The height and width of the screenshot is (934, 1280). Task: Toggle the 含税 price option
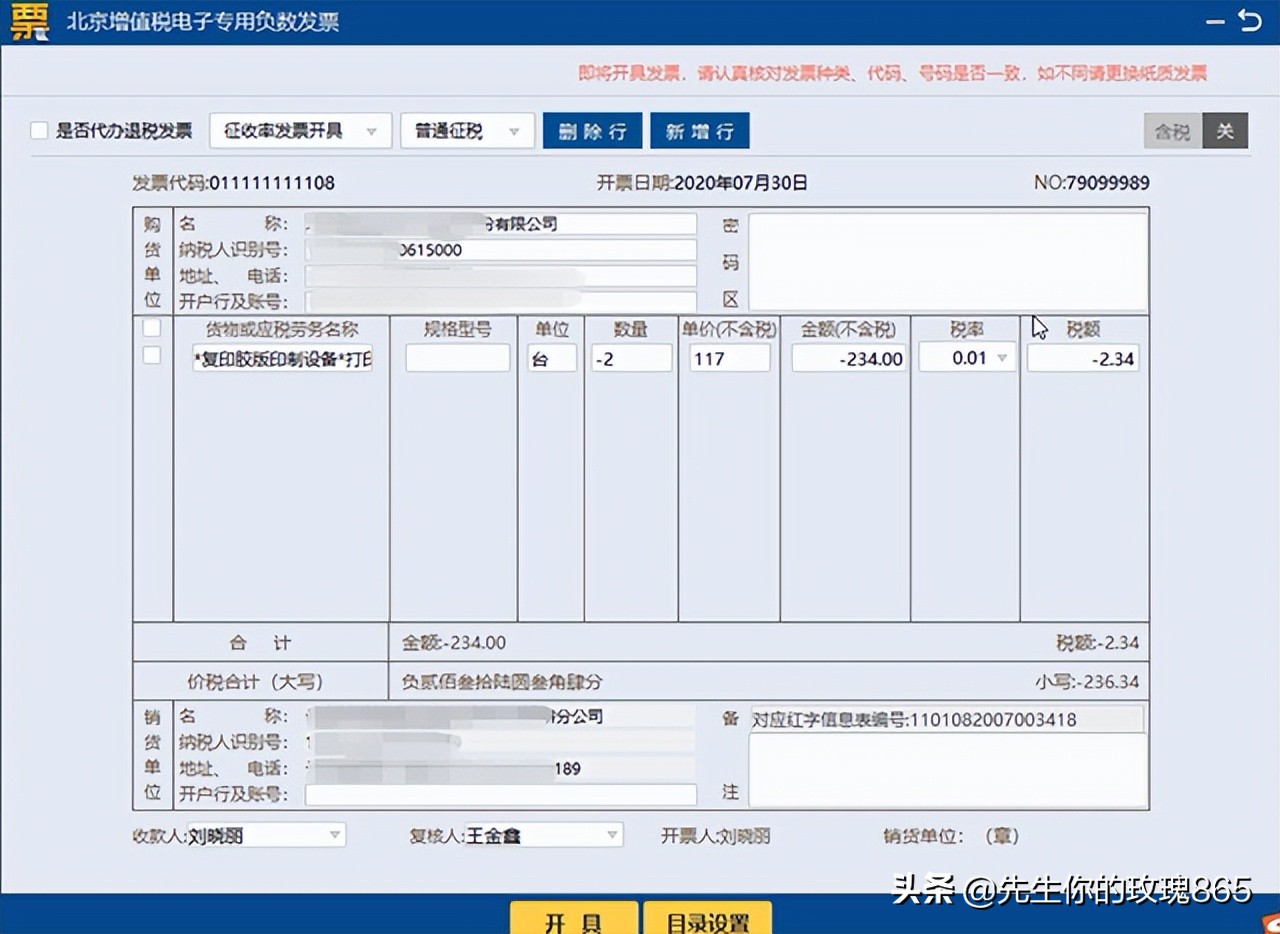point(1171,130)
